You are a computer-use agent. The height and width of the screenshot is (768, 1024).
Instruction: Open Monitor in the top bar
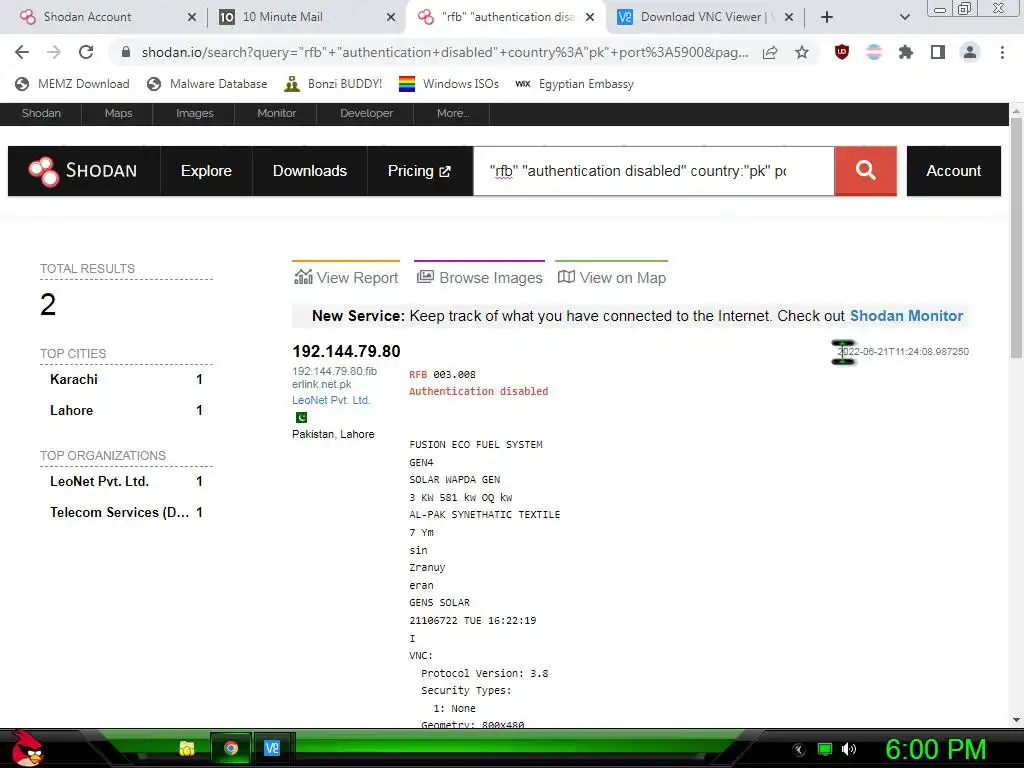point(276,114)
